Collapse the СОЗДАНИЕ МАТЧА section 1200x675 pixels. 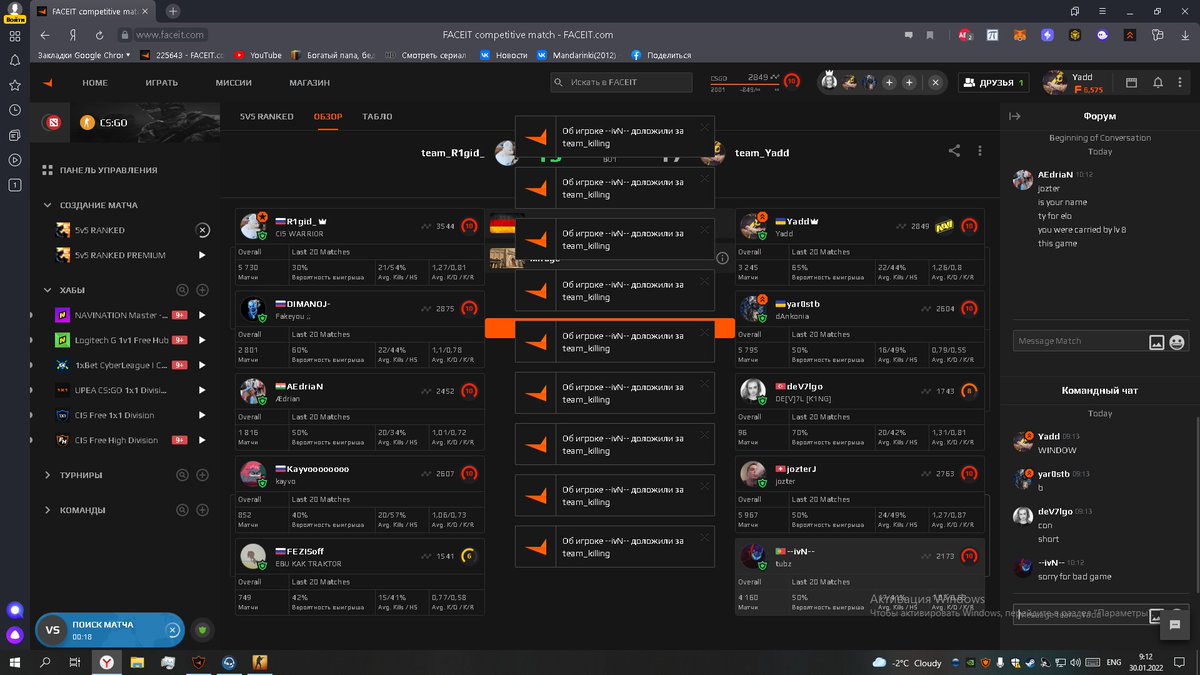(47, 205)
